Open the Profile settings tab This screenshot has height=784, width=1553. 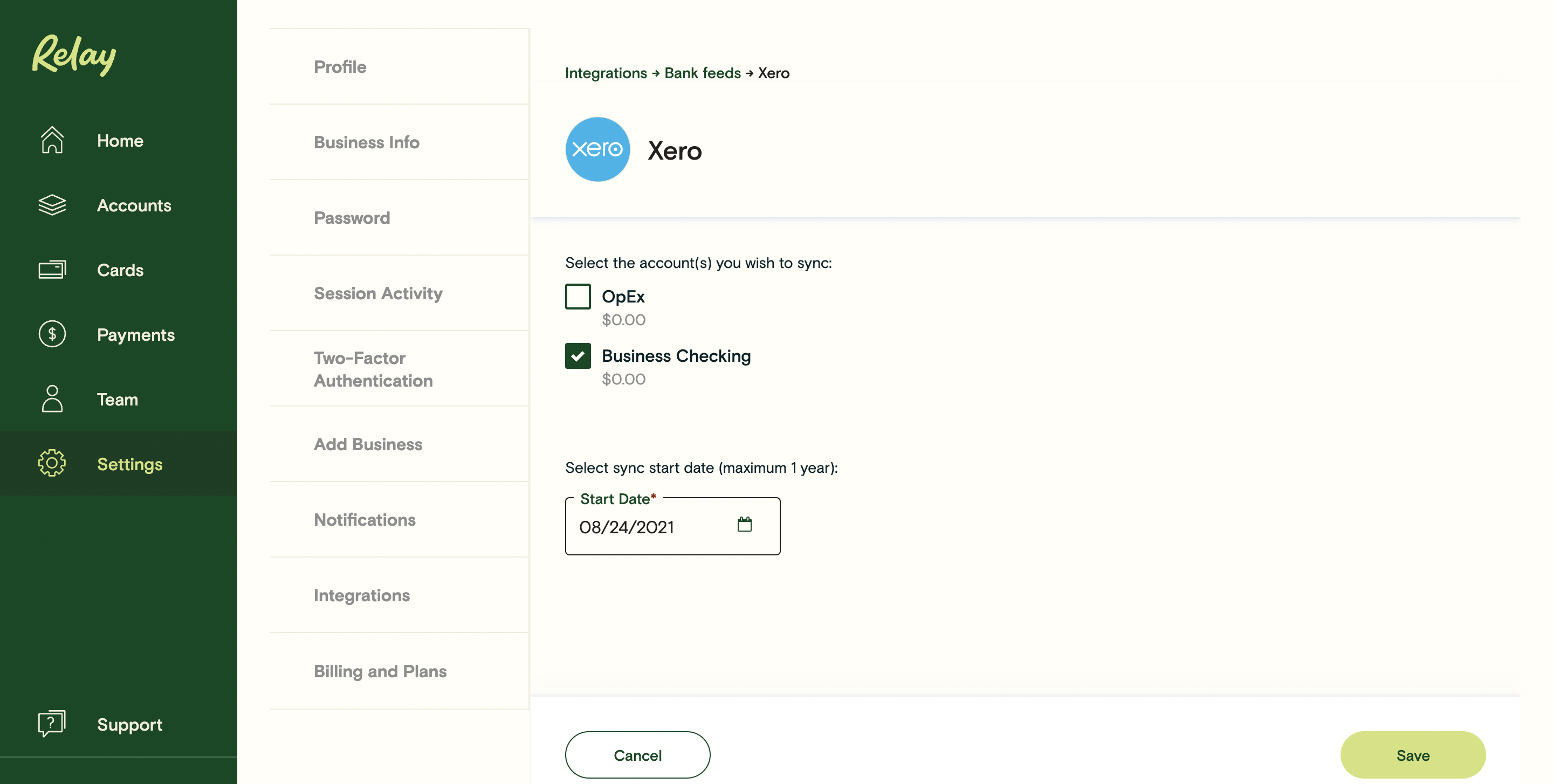pyautogui.click(x=399, y=66)
